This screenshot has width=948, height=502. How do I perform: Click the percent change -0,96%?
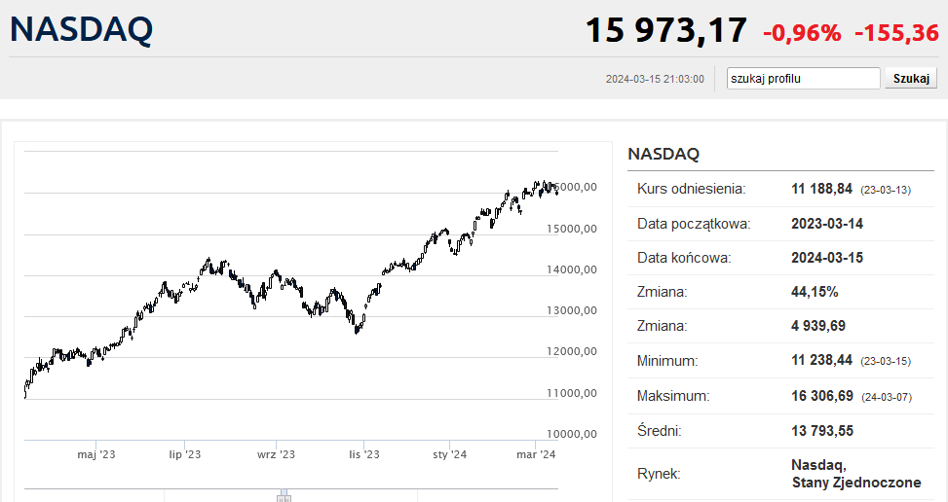(x=802, y=33)
